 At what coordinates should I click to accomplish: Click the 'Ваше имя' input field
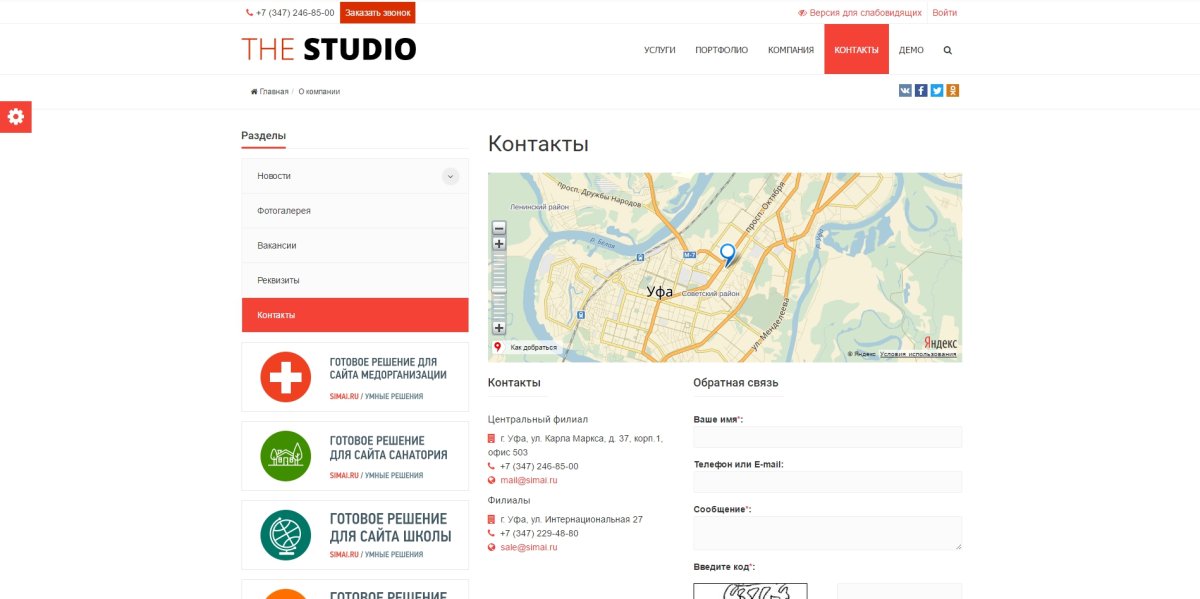(x=827, y=437)
